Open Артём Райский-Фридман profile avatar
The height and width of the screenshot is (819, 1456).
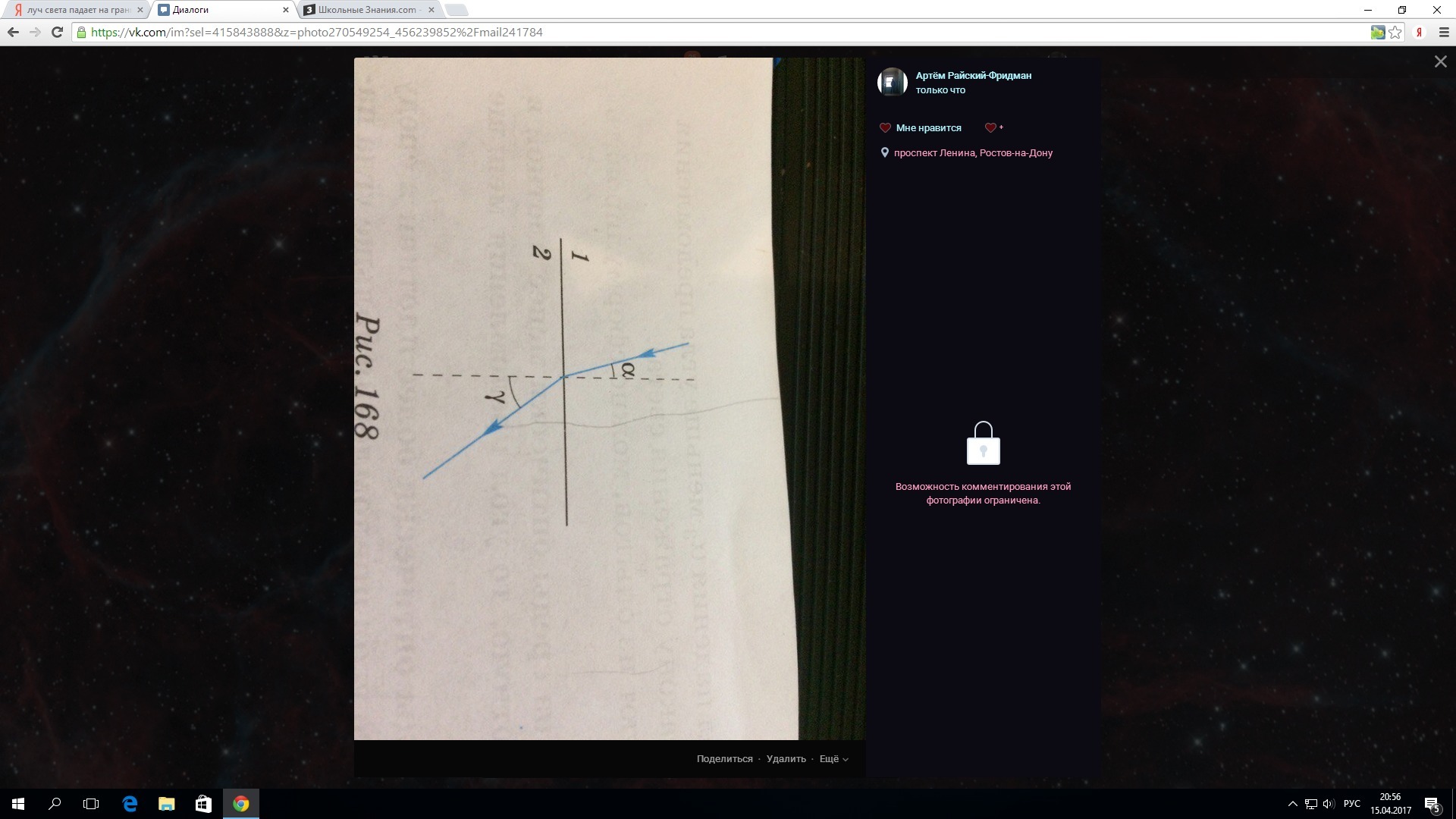coord(892,82)
